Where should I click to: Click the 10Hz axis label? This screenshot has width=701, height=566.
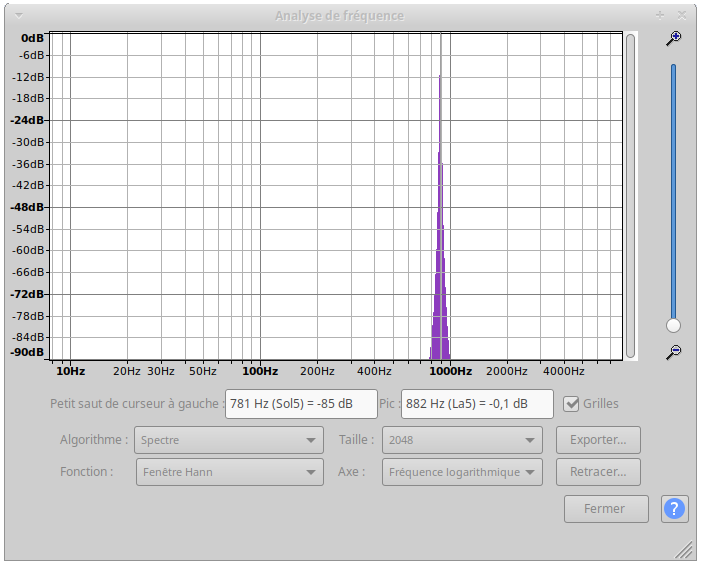pyautogui.click(x=71, y=371)
